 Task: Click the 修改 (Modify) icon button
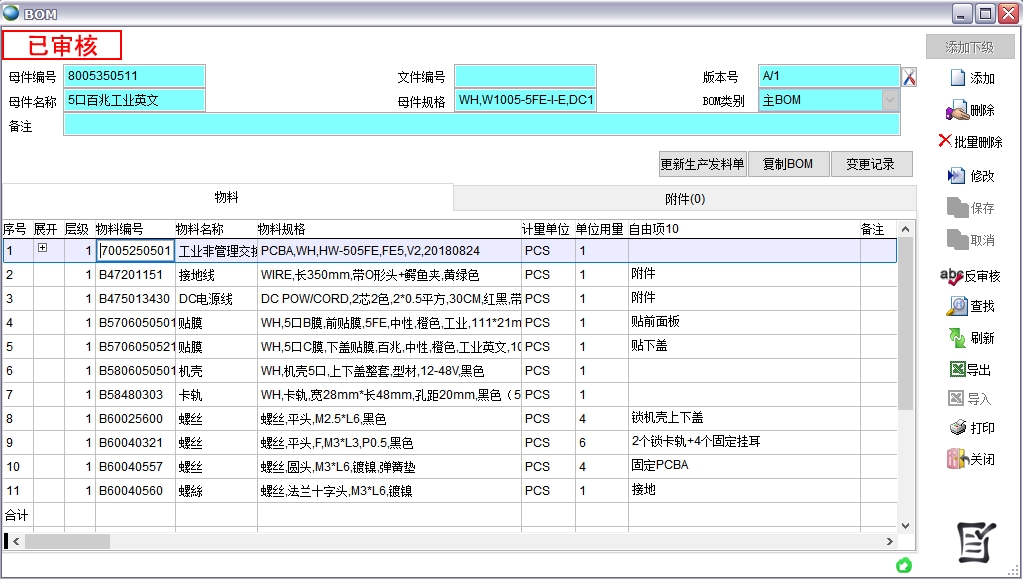(x=970, y=176)
